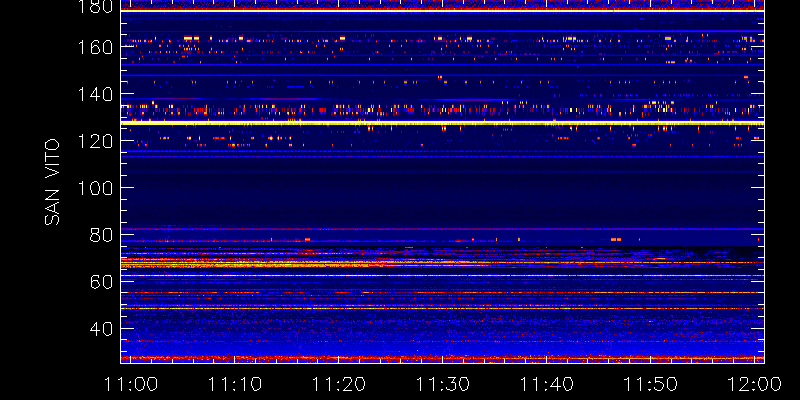Image resolution: width=800 pixels, height=400 pixels.
Task: Click the 11:20 time axis label
Action: click(x=338, y=384)
